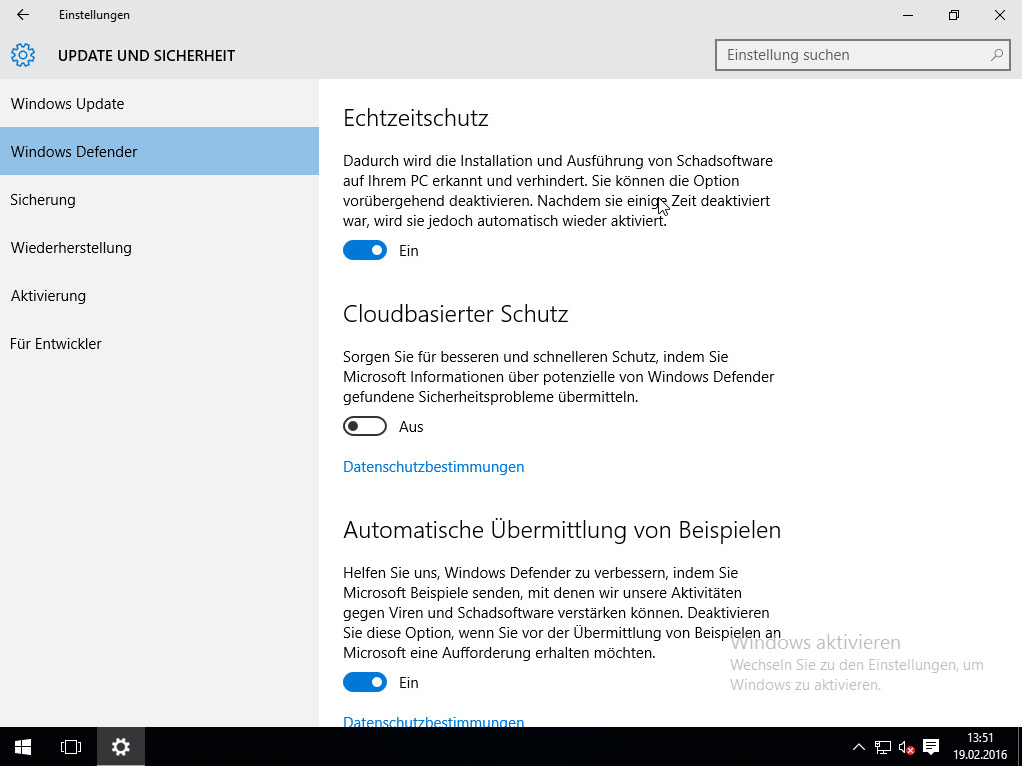Click the settings gear icon in the header

click(x=23, y=55)
